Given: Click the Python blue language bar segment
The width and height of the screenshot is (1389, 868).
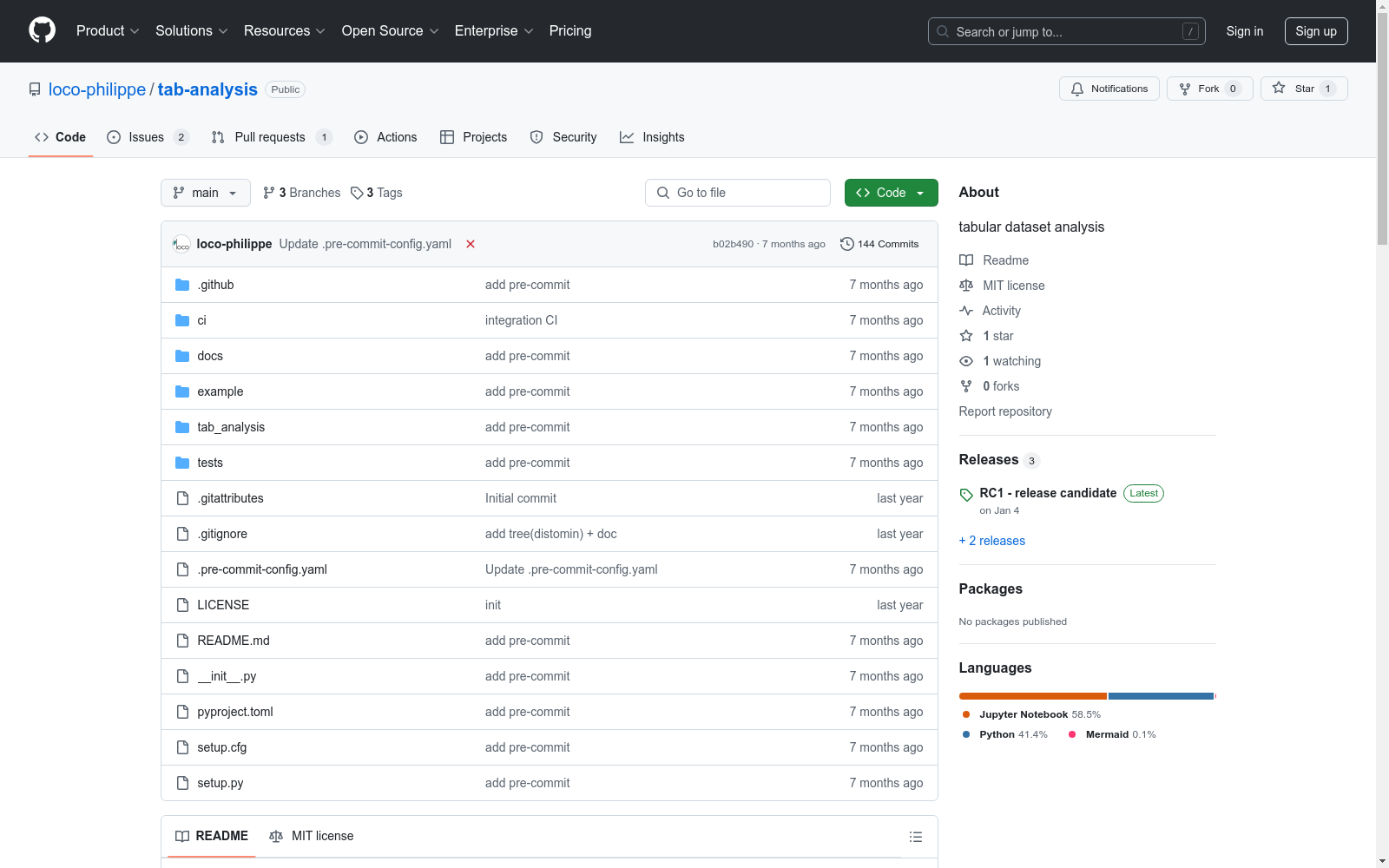Looking at the screenshot, I should (x=1161, y=696).
